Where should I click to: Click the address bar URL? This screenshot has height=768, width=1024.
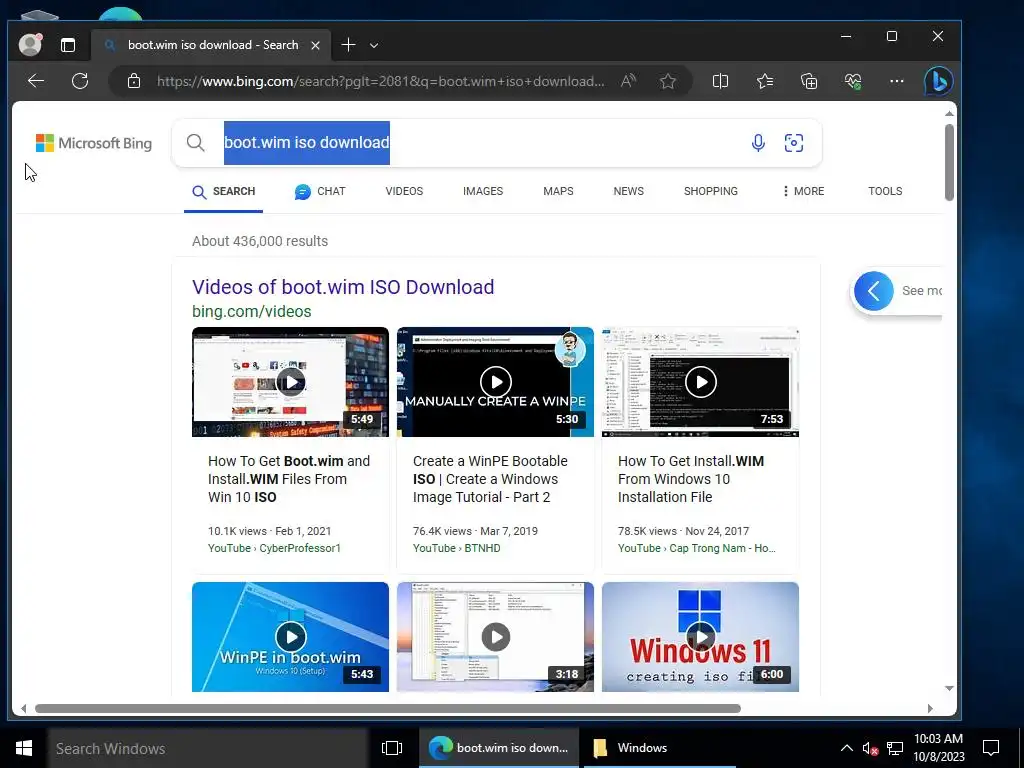pos(380,81)
